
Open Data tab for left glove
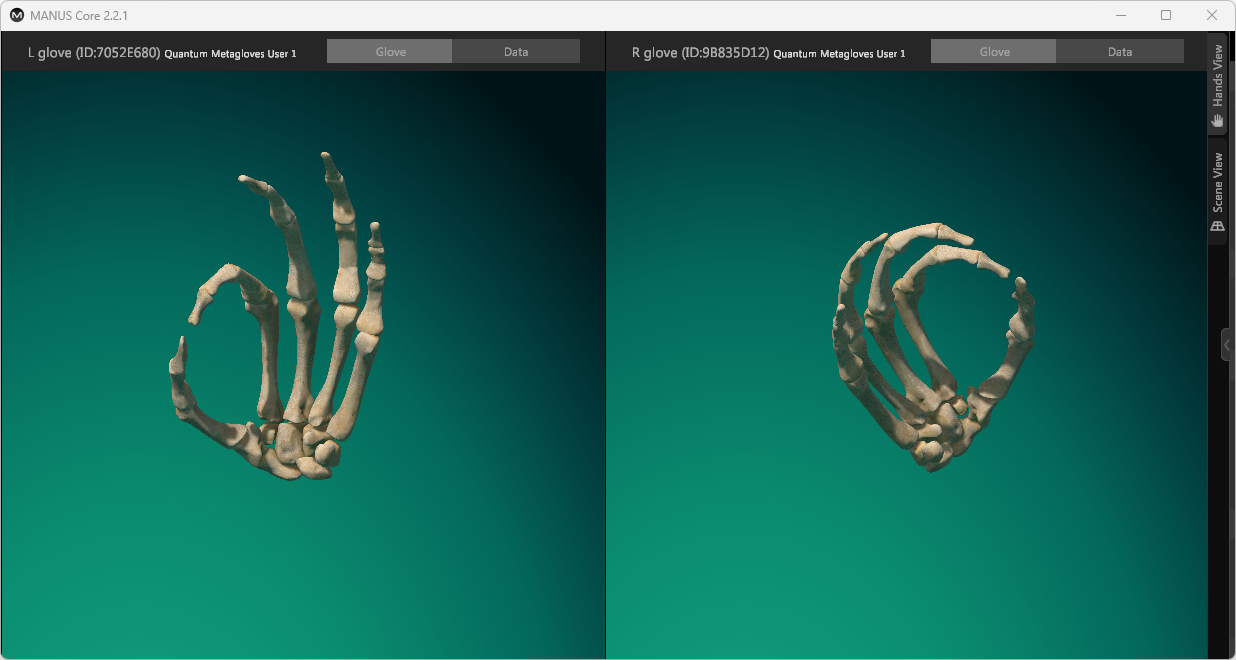click(x=516, y=52)
